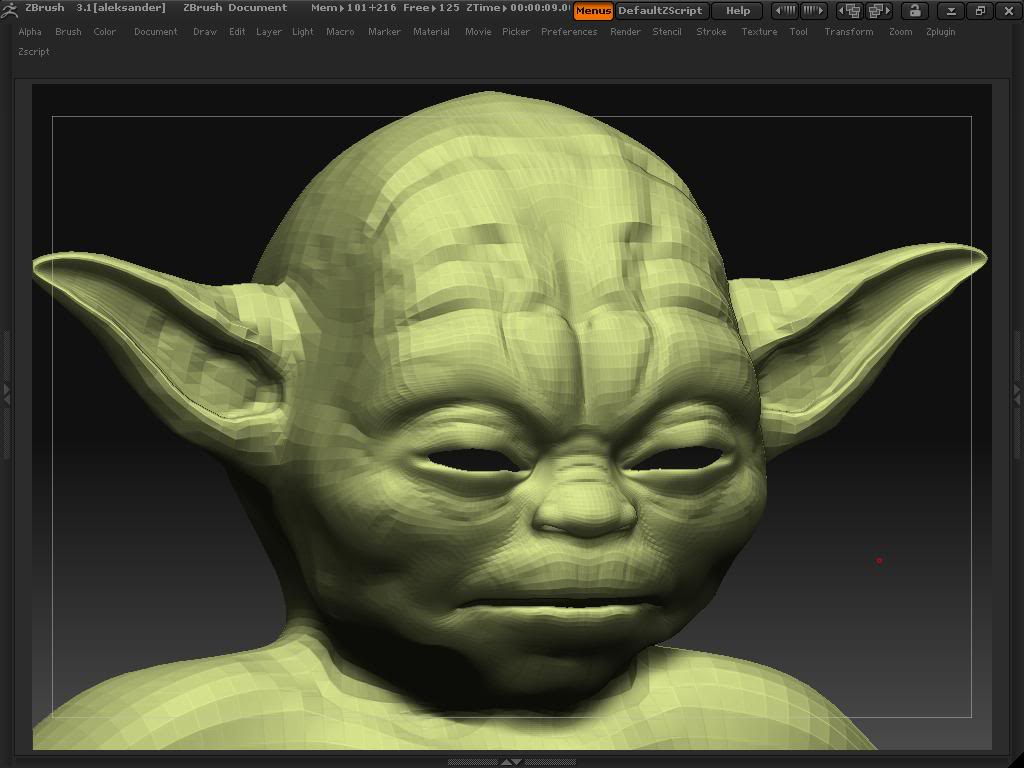
Task: Open the Zscript menu
Action: pyautogui.click(x=34, y=52)
